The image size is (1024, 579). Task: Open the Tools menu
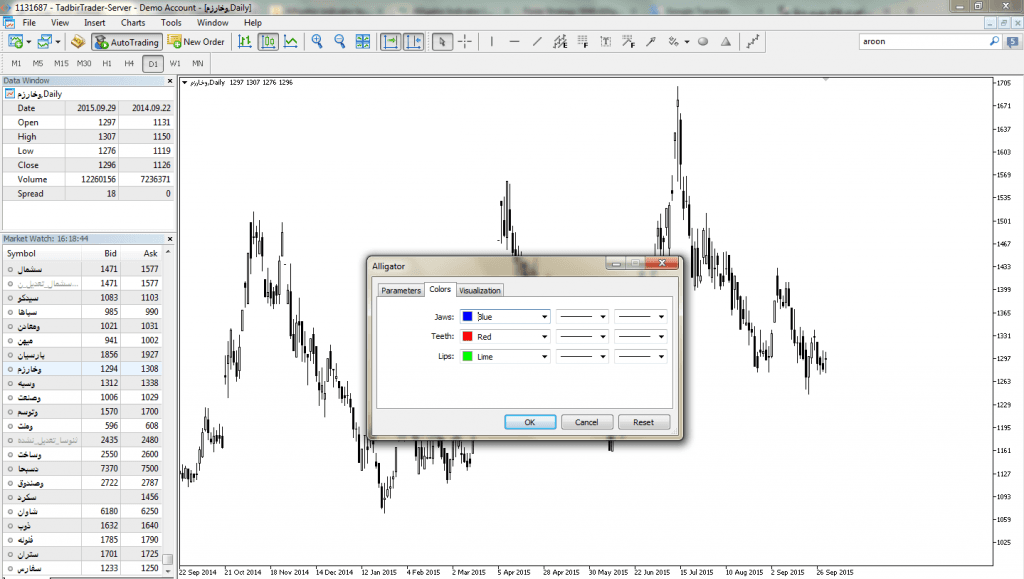[x=171, y=22]
